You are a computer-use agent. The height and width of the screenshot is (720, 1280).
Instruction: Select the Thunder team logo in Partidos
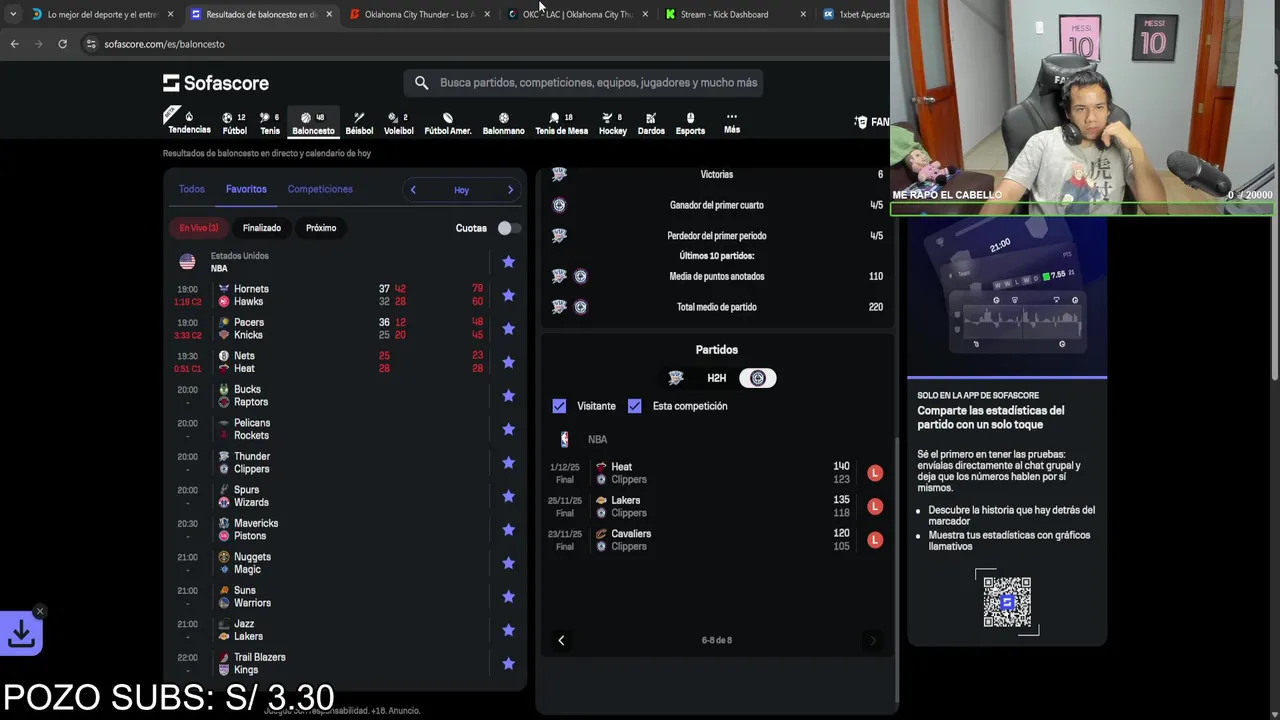point(676,378)
